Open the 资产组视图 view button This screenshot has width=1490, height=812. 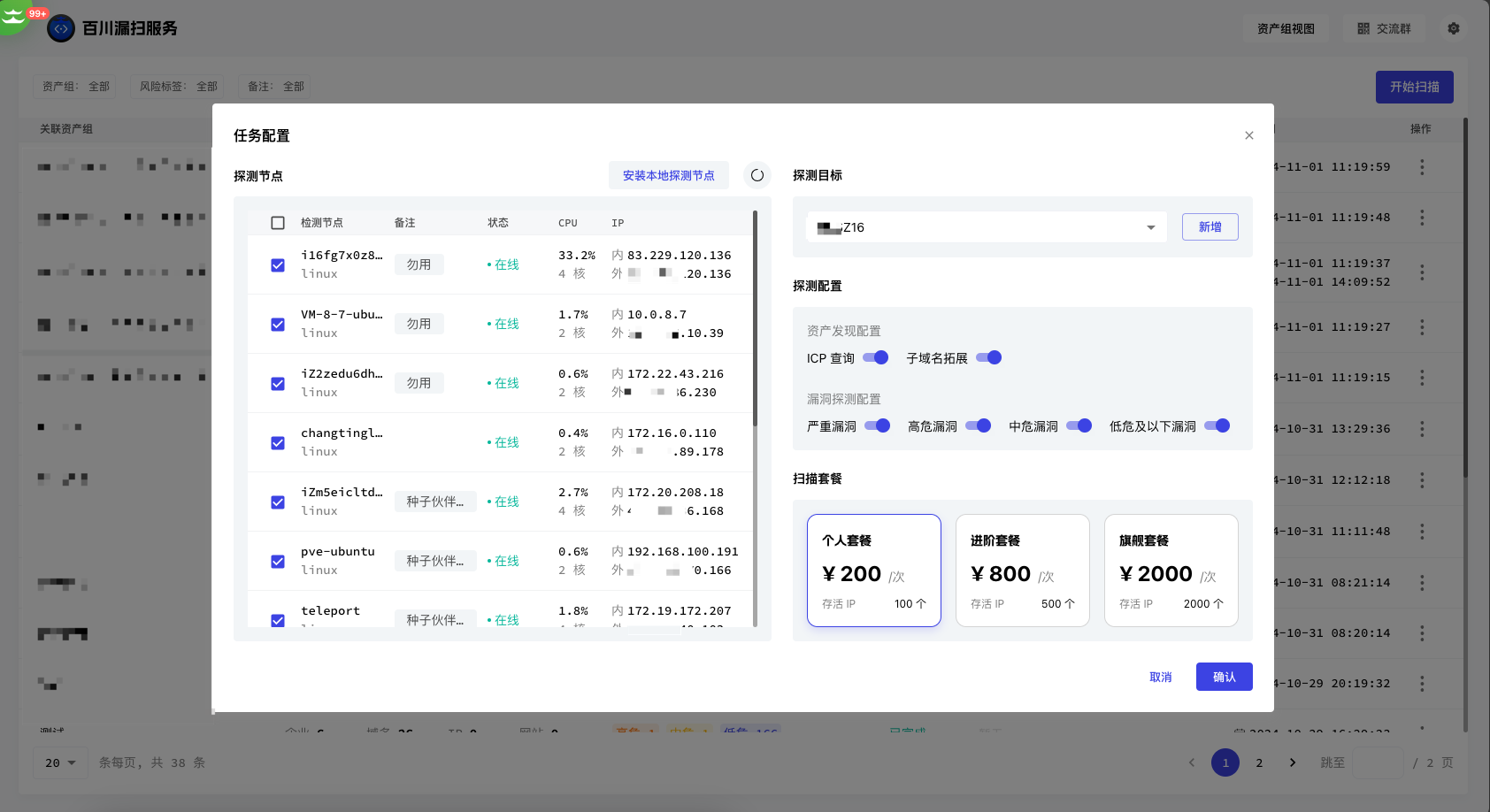point(1286,28)
